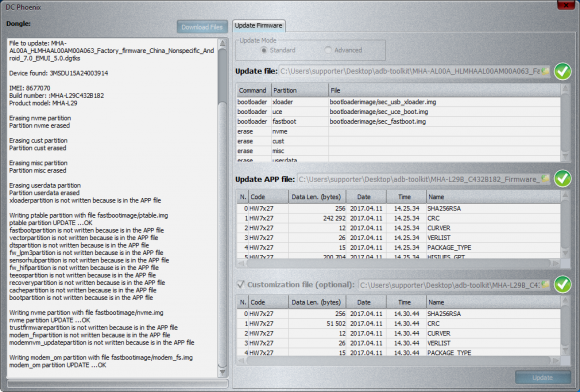
Task: Select CURVER row in Customization table
Action: [x=398, y=333]
